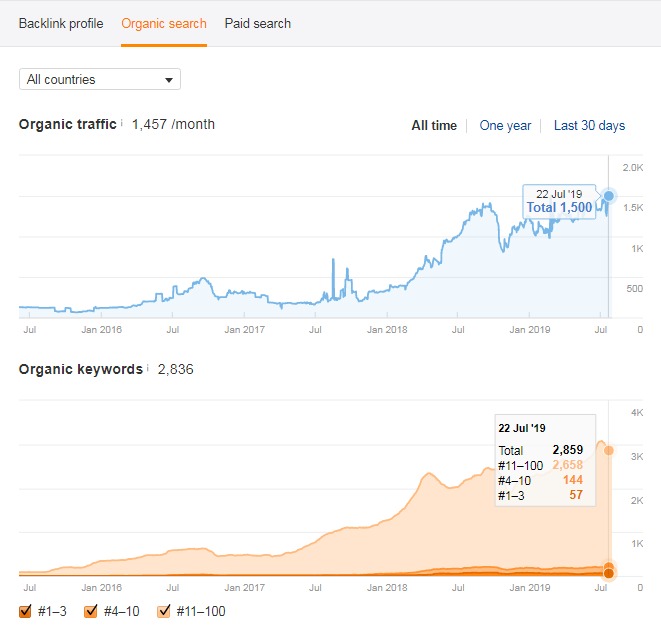Click the blue traffic data point marker
Viewport: 661px width, 636px height.
point(609,196)
